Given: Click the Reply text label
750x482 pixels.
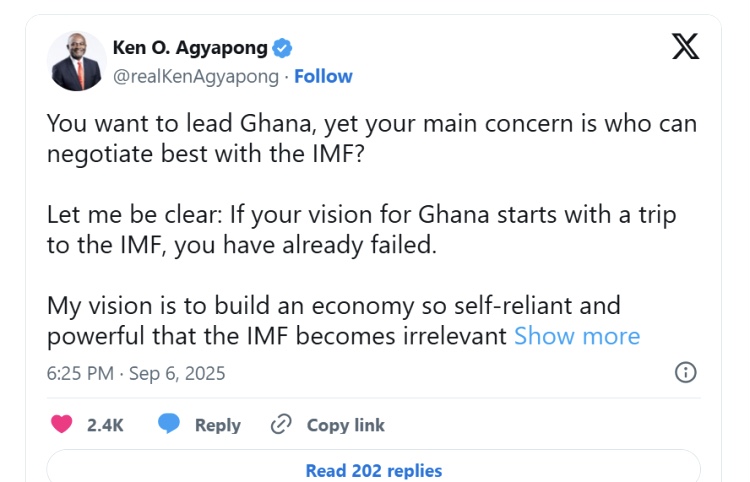Looking at the screenshot, I should click(217, 425).
